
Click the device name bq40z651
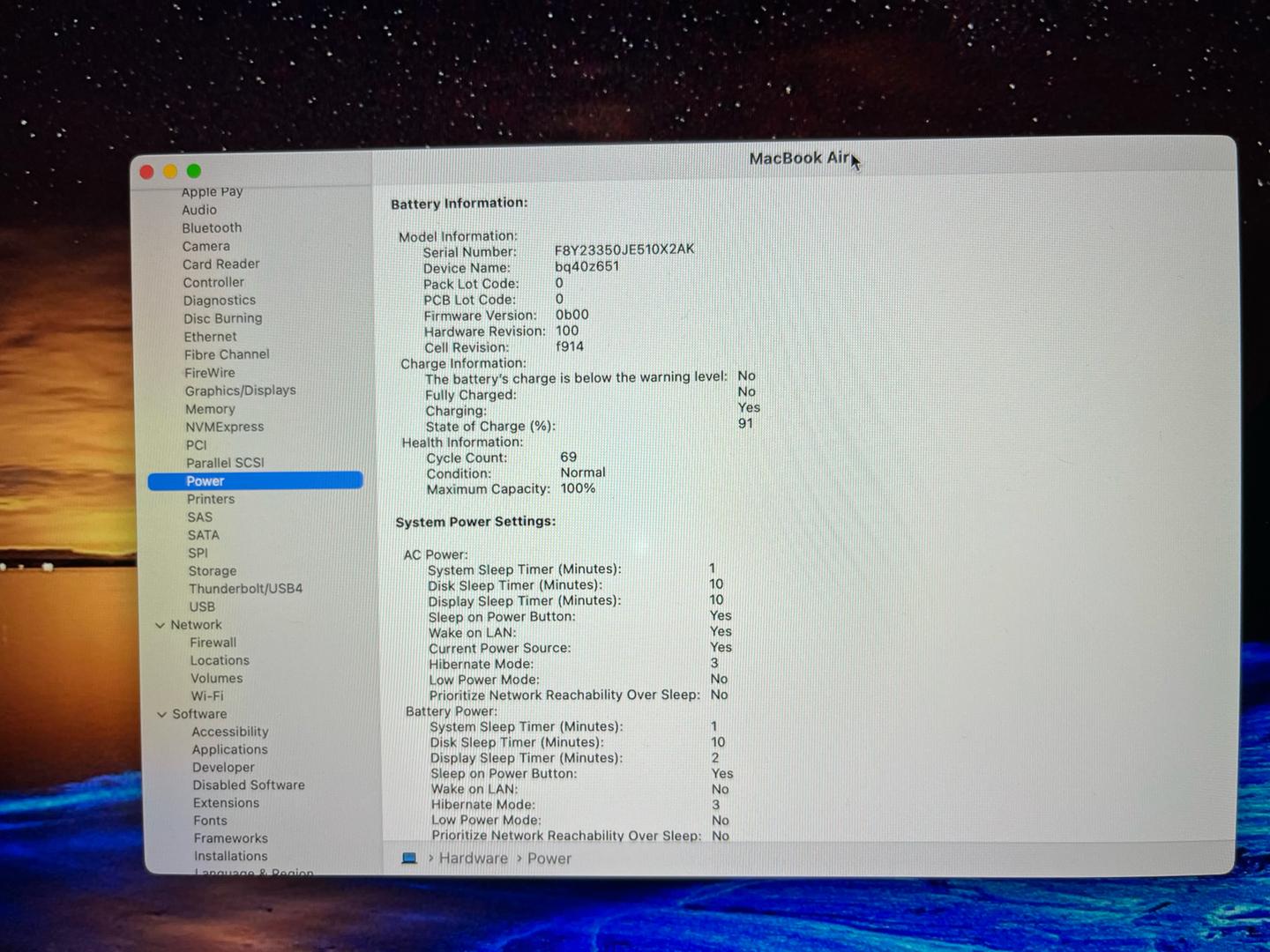click(x=587, y=266)
